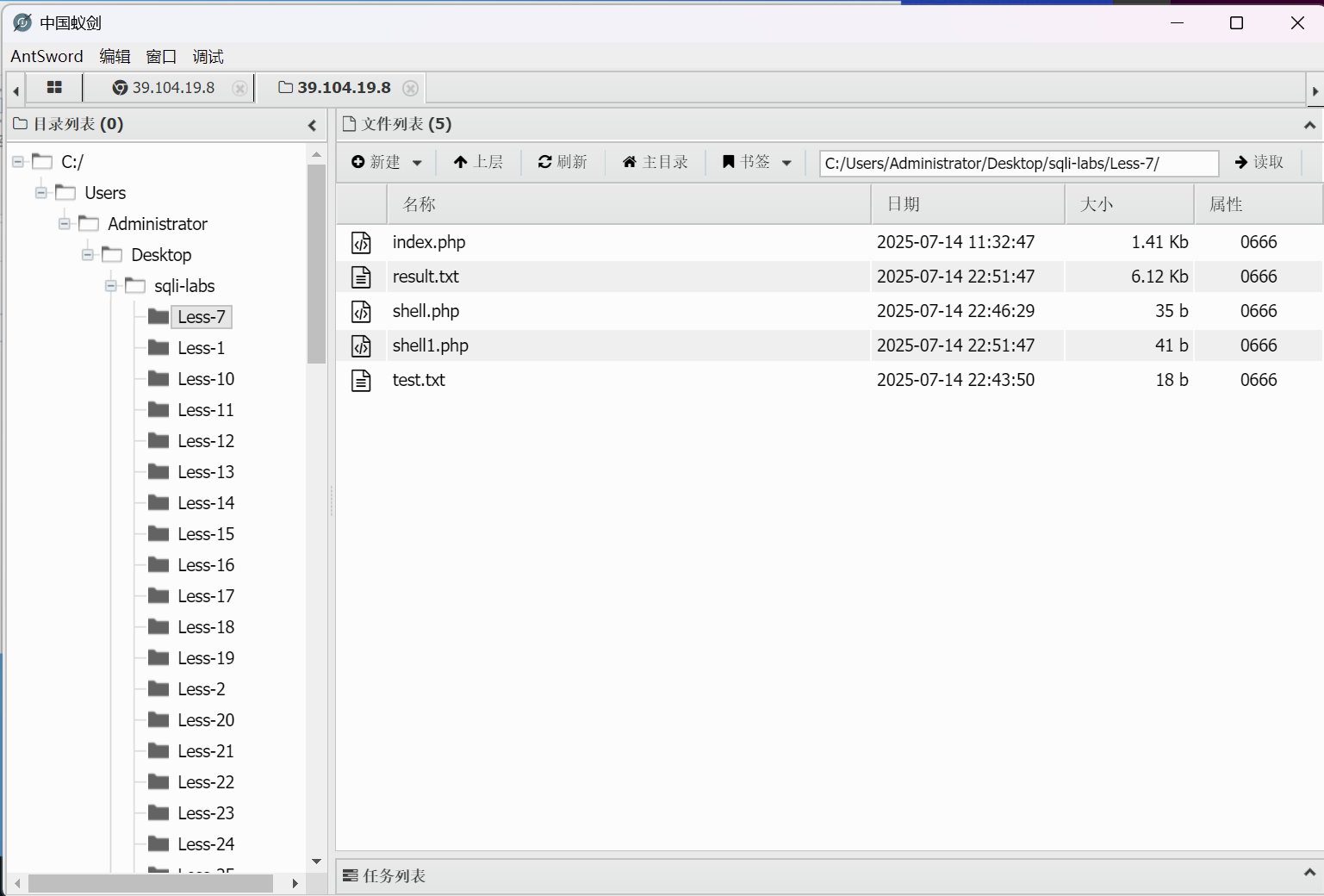Expand the 任务列表 panel

click(x=1309, y=873)
